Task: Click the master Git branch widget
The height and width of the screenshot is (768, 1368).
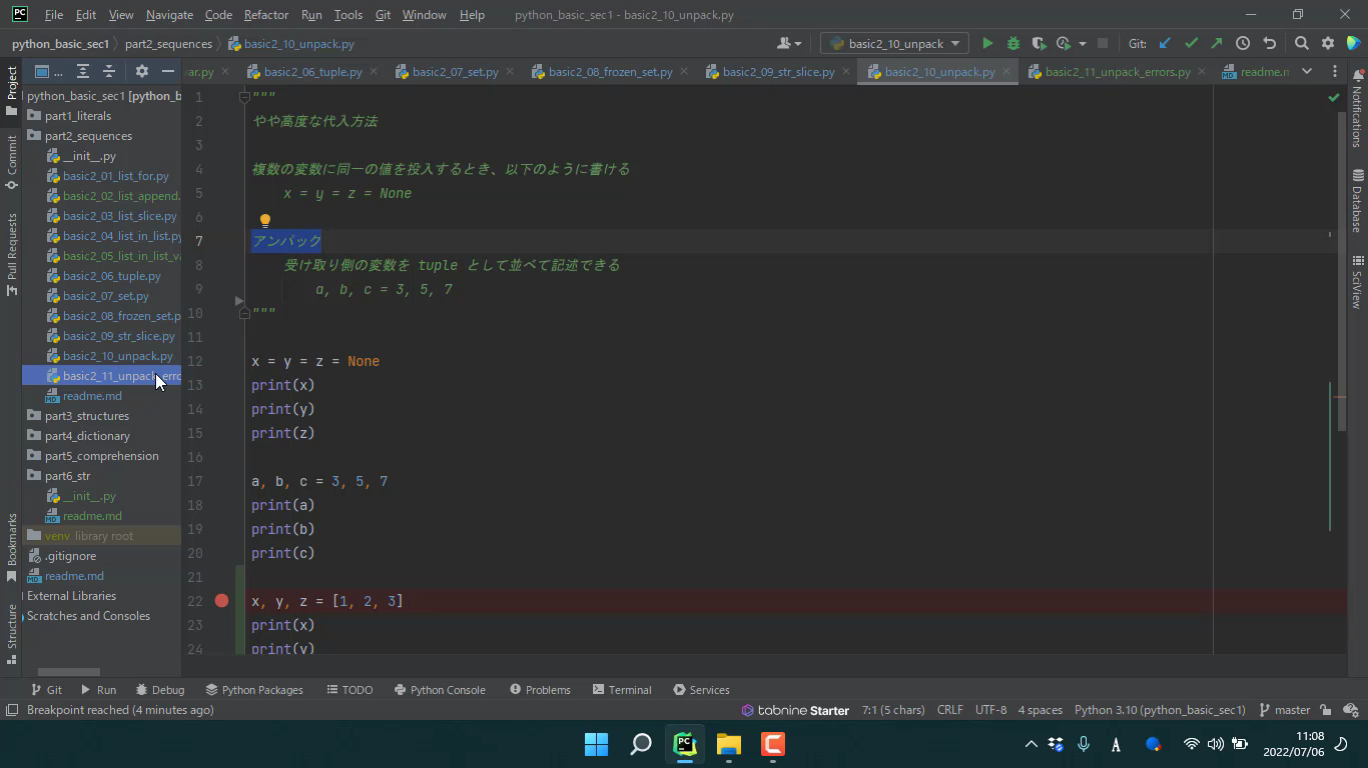Action: (1284, 710)
